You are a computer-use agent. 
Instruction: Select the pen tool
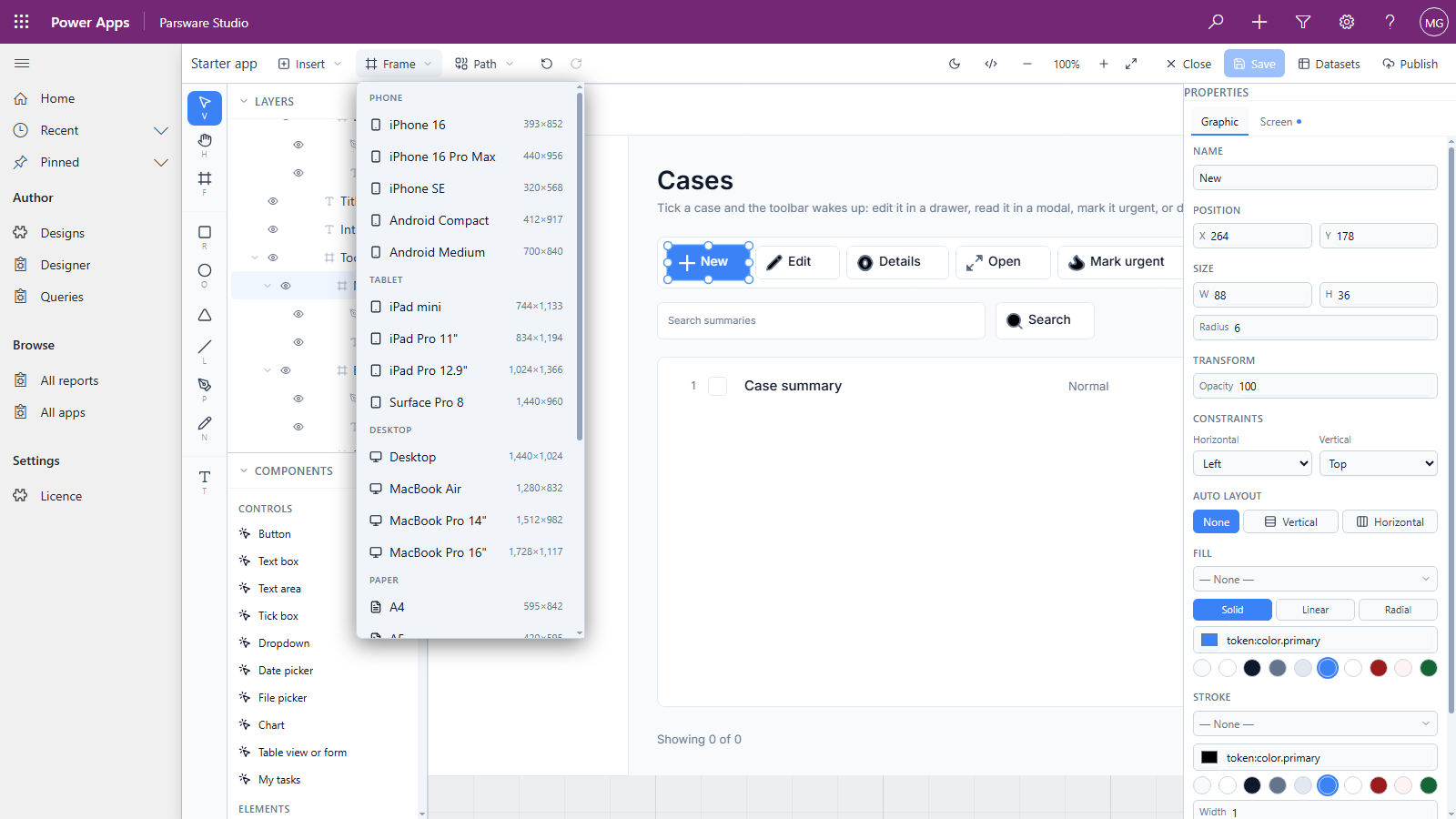click(205, 389)
